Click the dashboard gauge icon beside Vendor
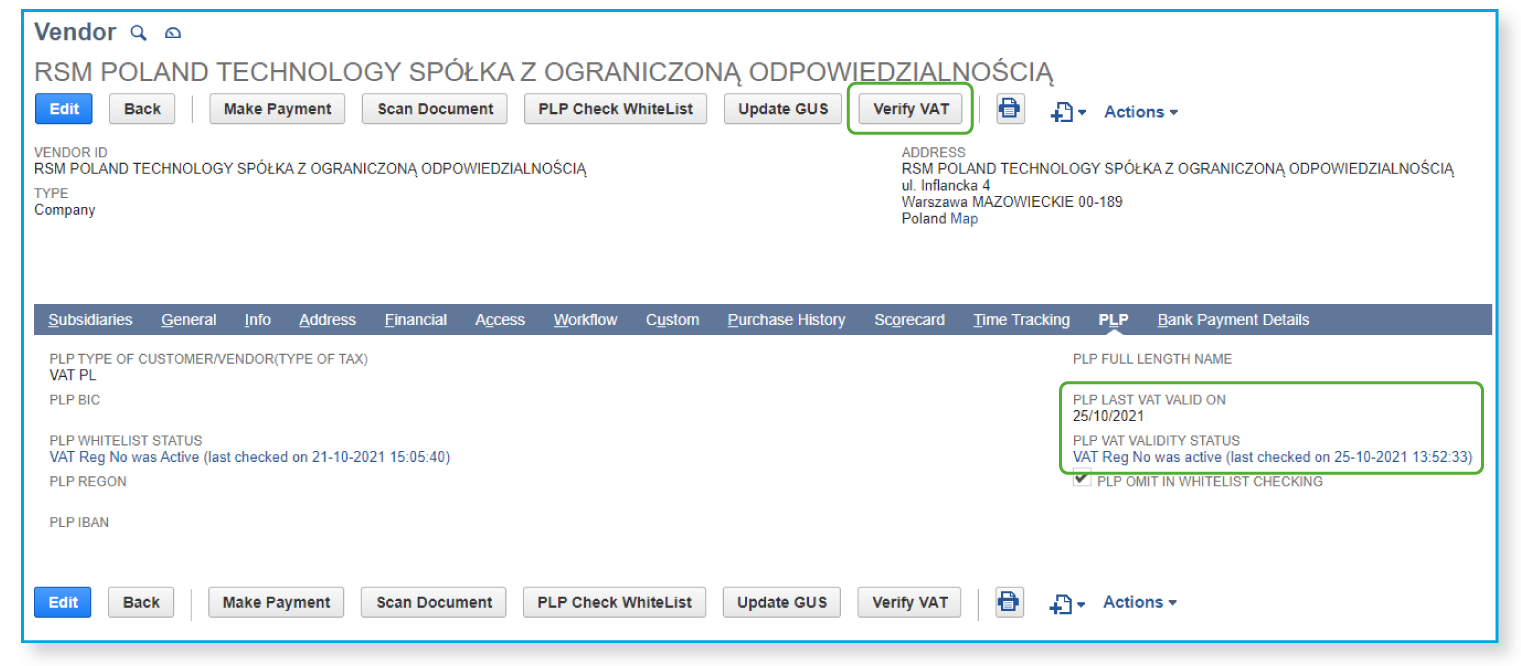1521x666 pixels. coord(173,33)
